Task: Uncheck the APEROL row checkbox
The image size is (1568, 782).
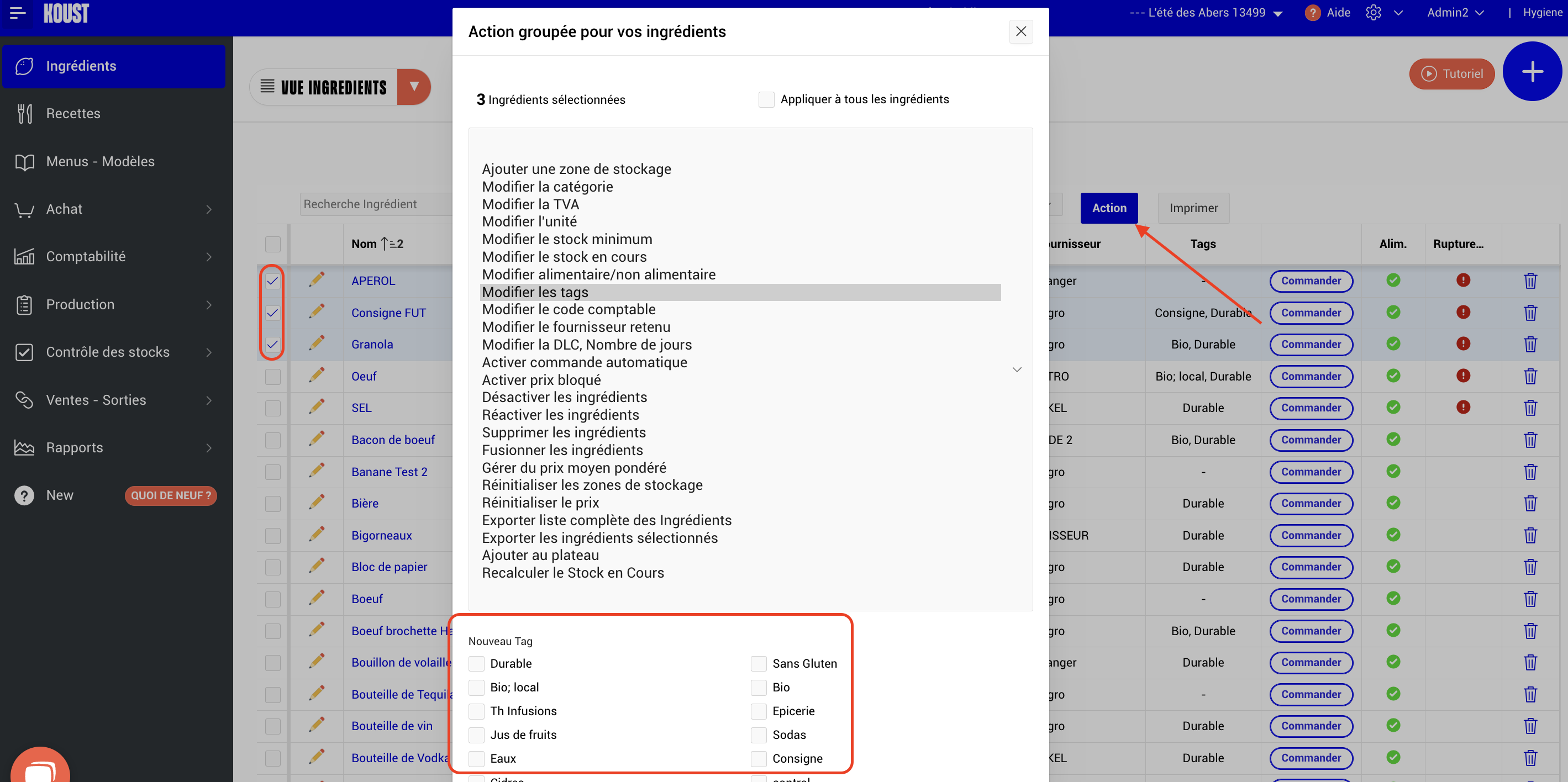Action: click(273, 281)
